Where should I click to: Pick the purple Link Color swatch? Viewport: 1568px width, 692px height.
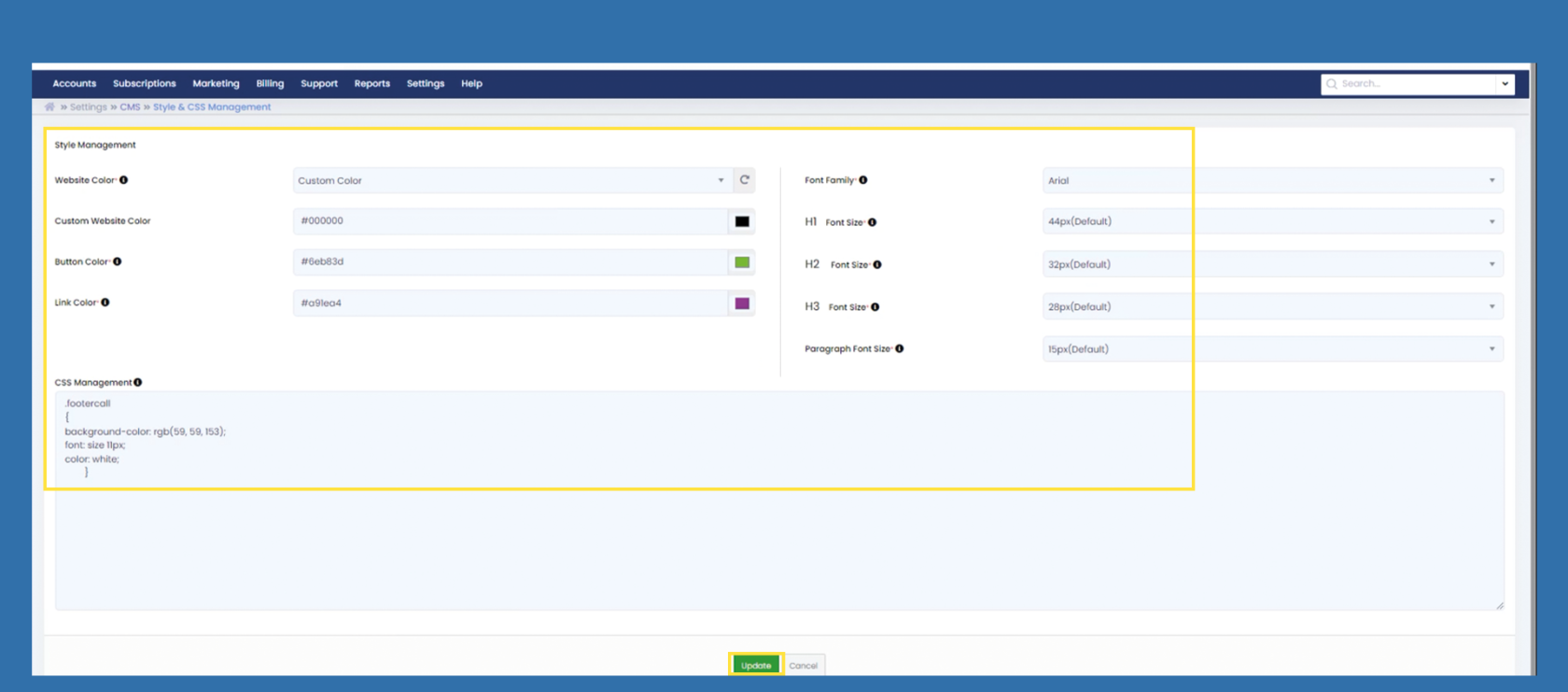[742, 304]
